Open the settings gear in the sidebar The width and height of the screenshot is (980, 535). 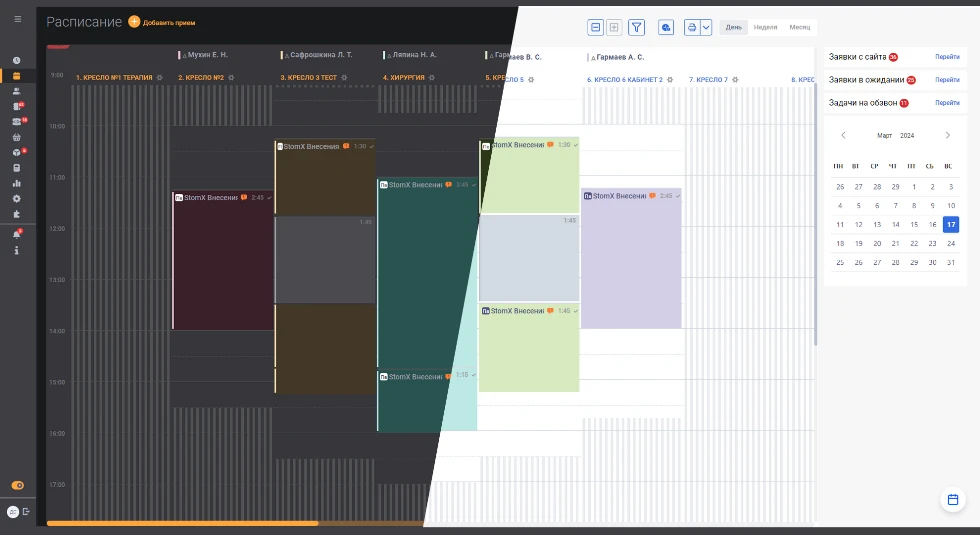(16, 198)
